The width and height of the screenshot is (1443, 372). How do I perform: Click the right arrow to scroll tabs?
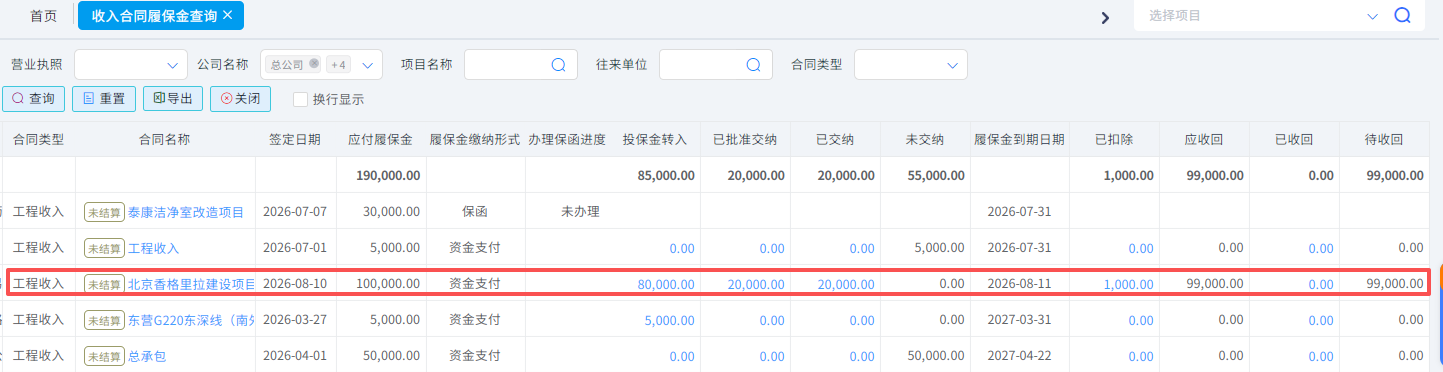[x=1105, y=17]
